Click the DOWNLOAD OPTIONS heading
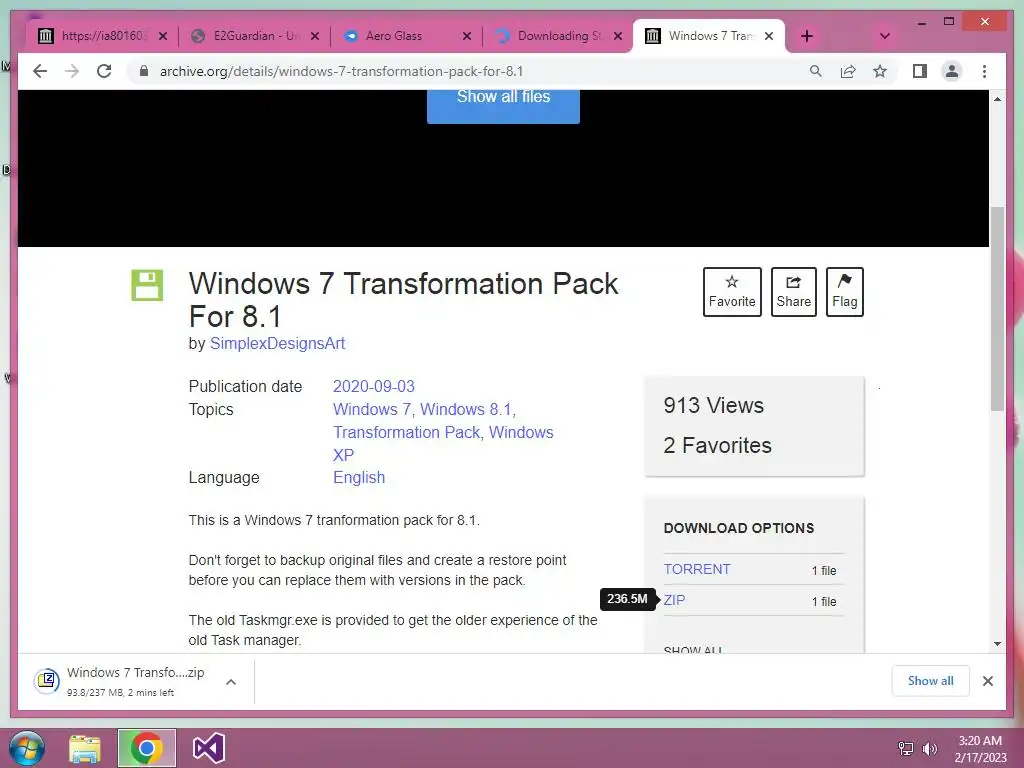The height and width of the screenshot is (768, 1024). [739, 528]
